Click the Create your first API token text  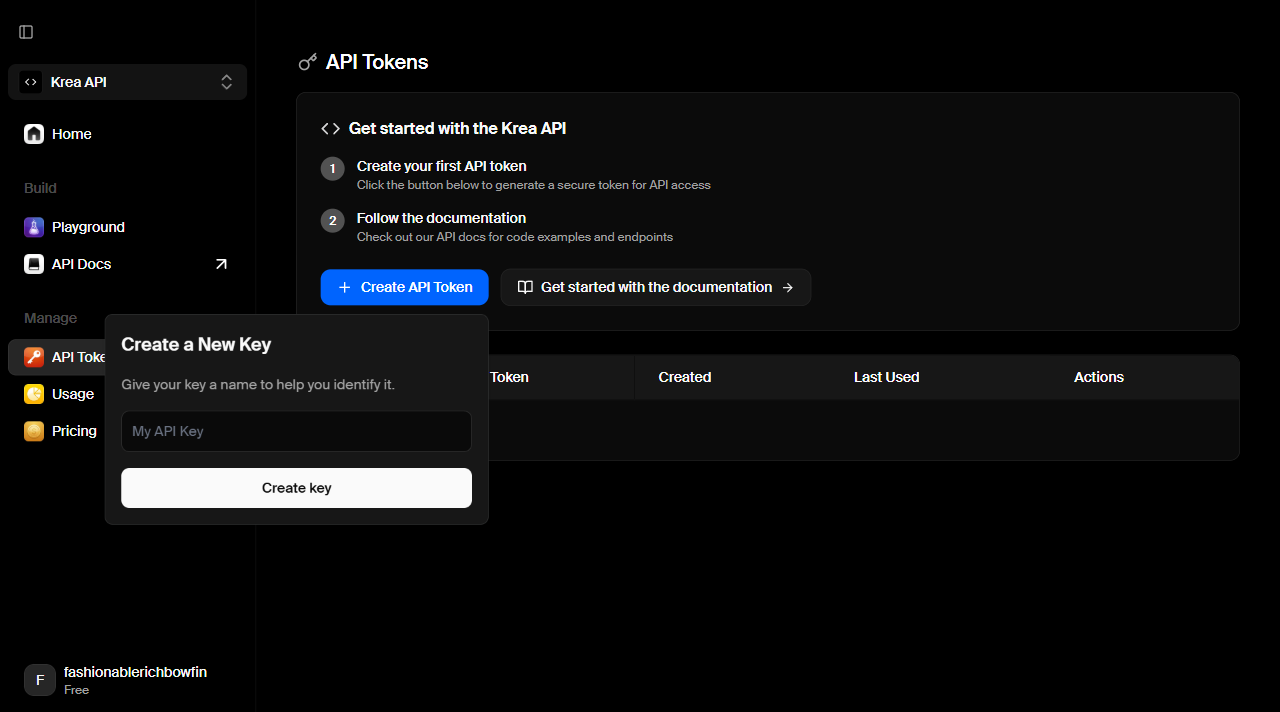pos(441,166)
